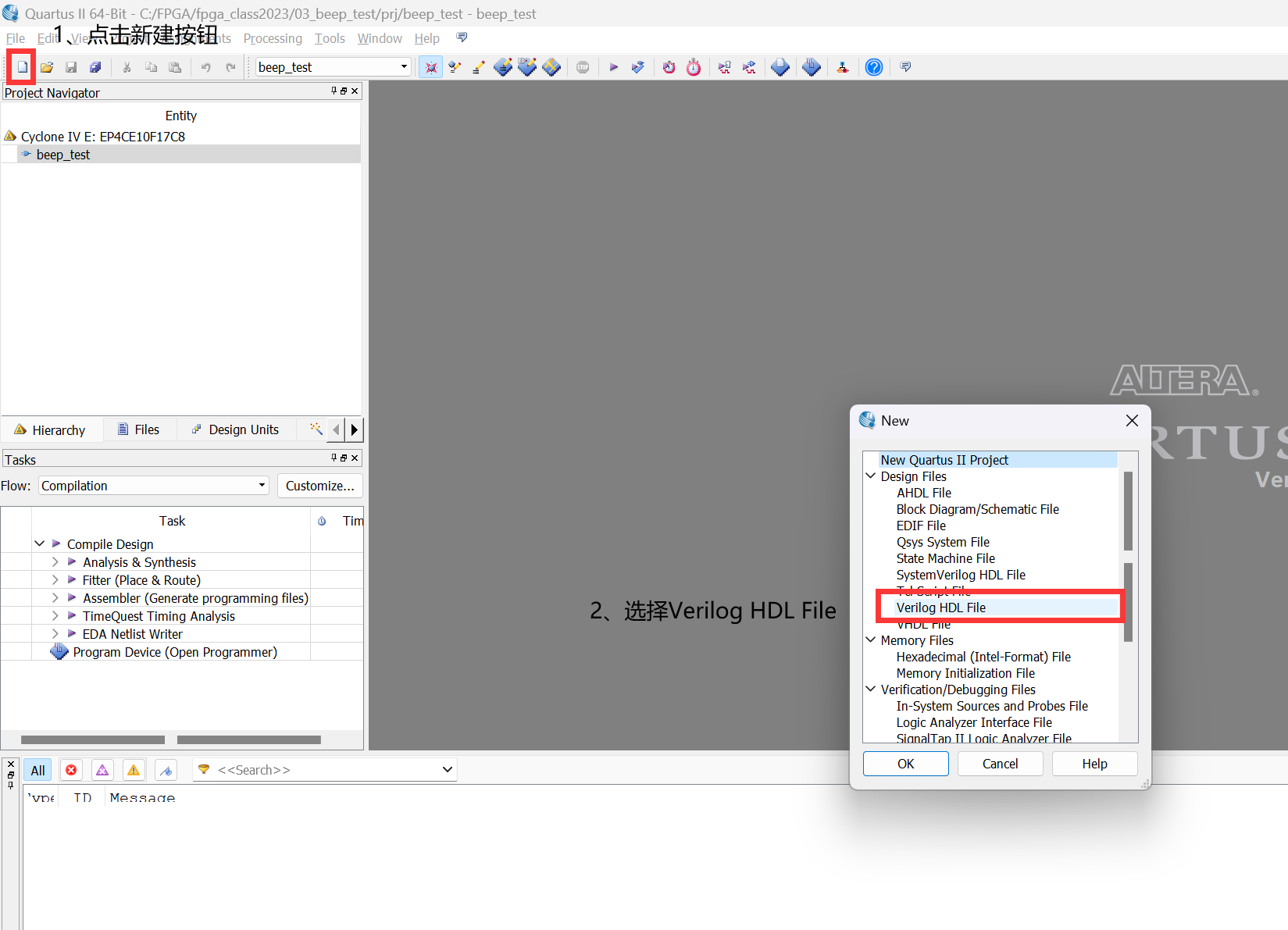This screenshot has width=1288, height=930.
Task: Open the Programmer toolbar icon
Action: pyautogui.click(x=812, y=67)
